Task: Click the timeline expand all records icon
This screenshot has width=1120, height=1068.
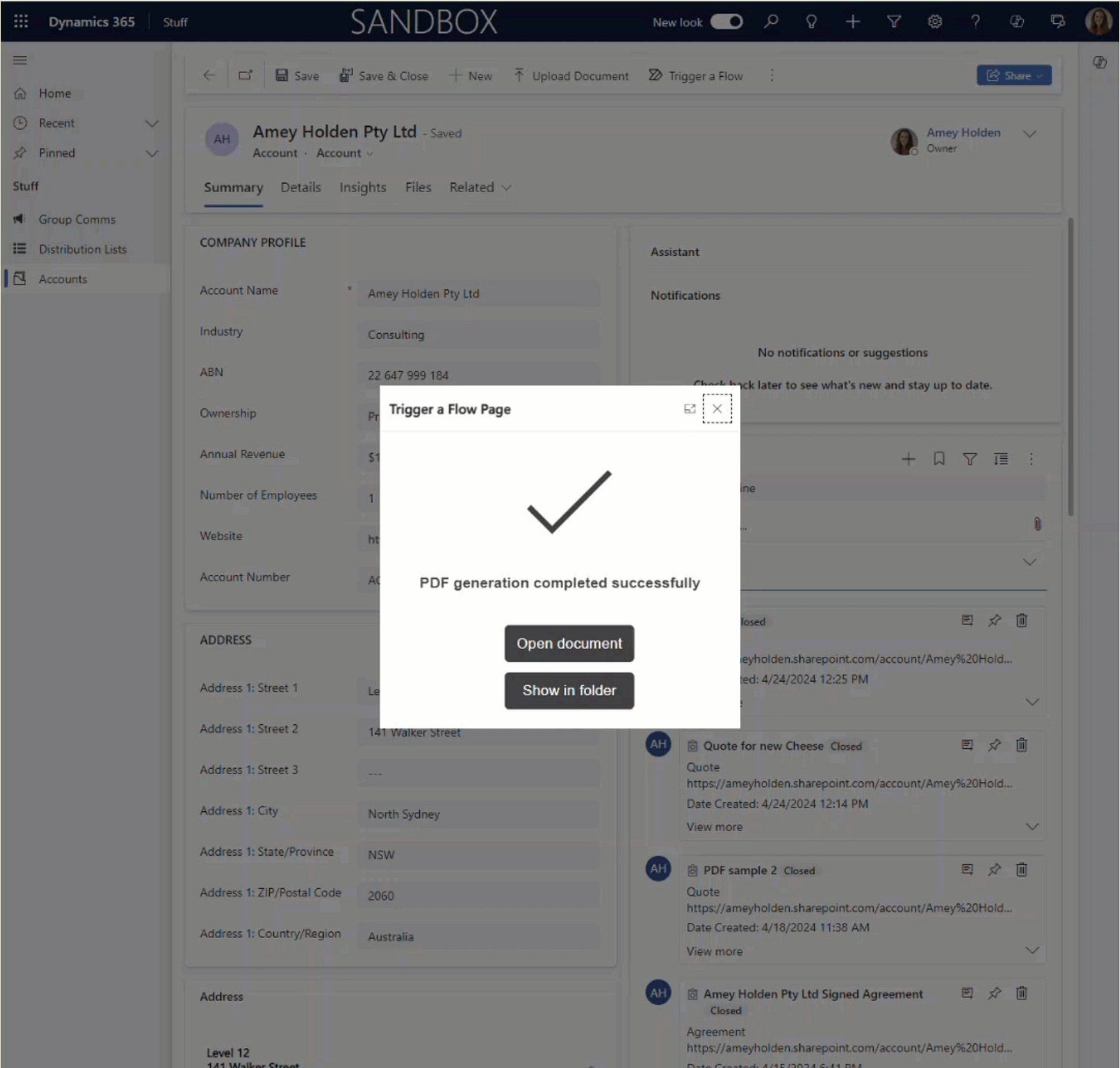Action: click(x=1001, y=459)
